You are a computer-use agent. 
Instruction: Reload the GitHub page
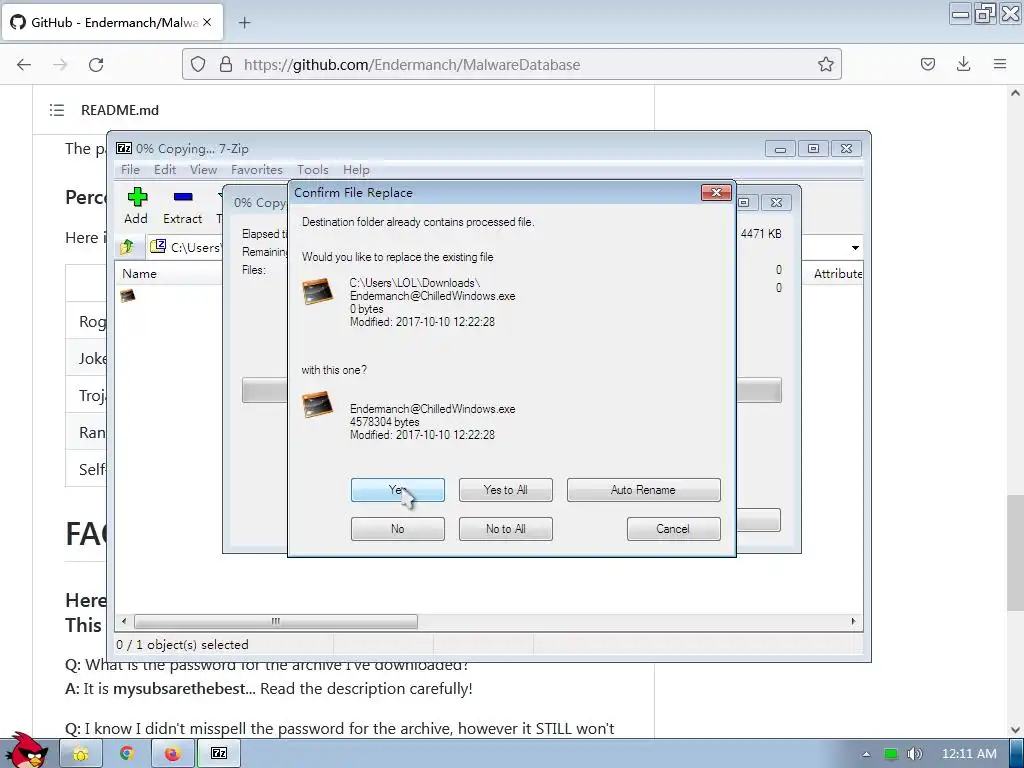pyautogui.click(x=96, y=65)
